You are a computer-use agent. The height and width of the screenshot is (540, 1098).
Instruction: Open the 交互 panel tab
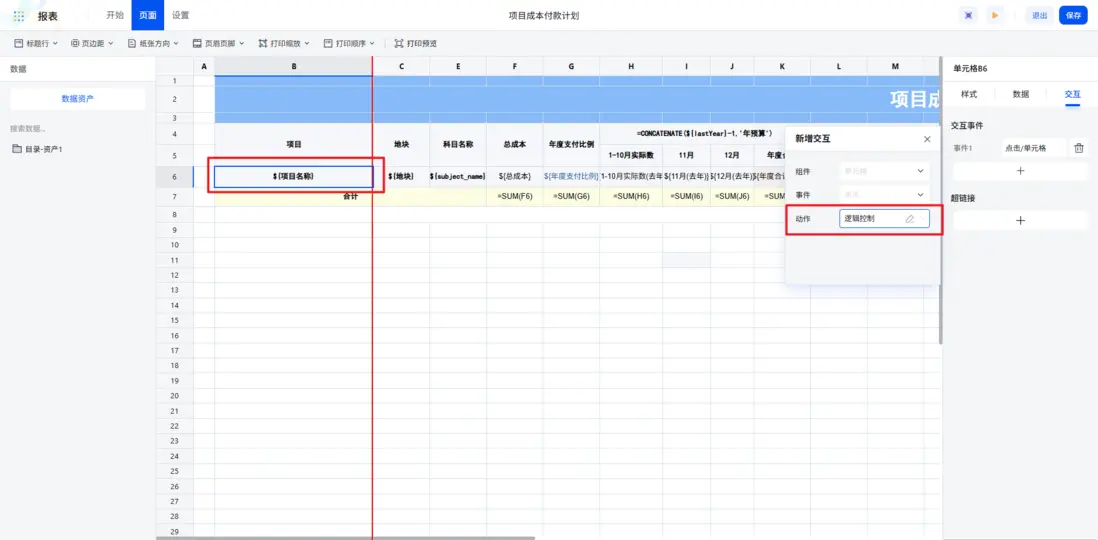[1072, 94]
